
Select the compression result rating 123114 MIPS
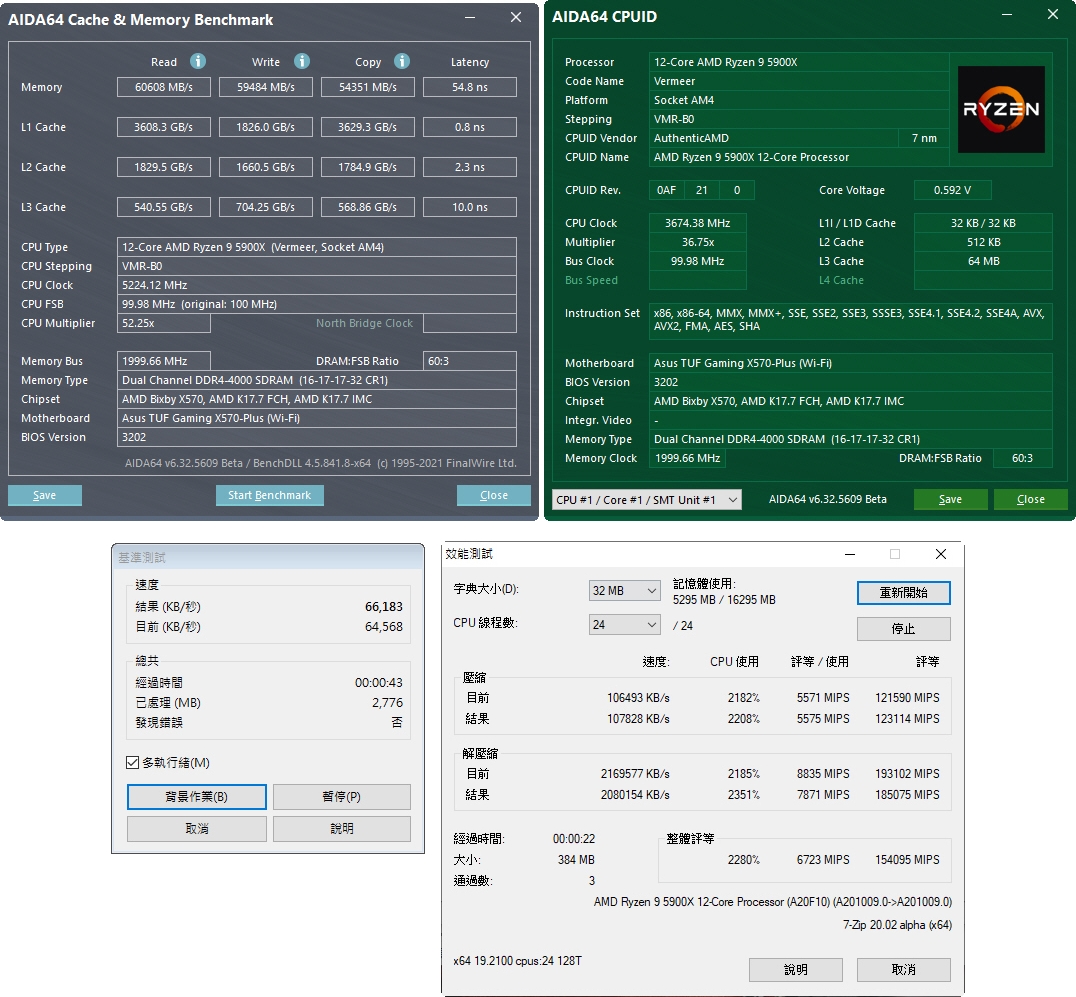(x=907, y=718)
